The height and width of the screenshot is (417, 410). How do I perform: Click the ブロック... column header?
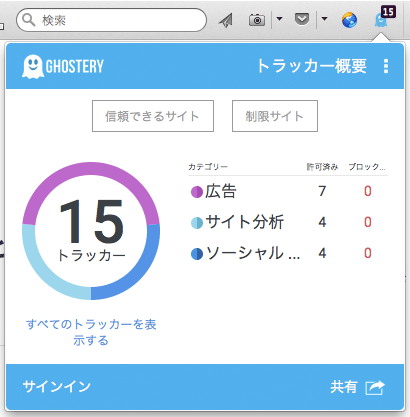coord(367,167)
